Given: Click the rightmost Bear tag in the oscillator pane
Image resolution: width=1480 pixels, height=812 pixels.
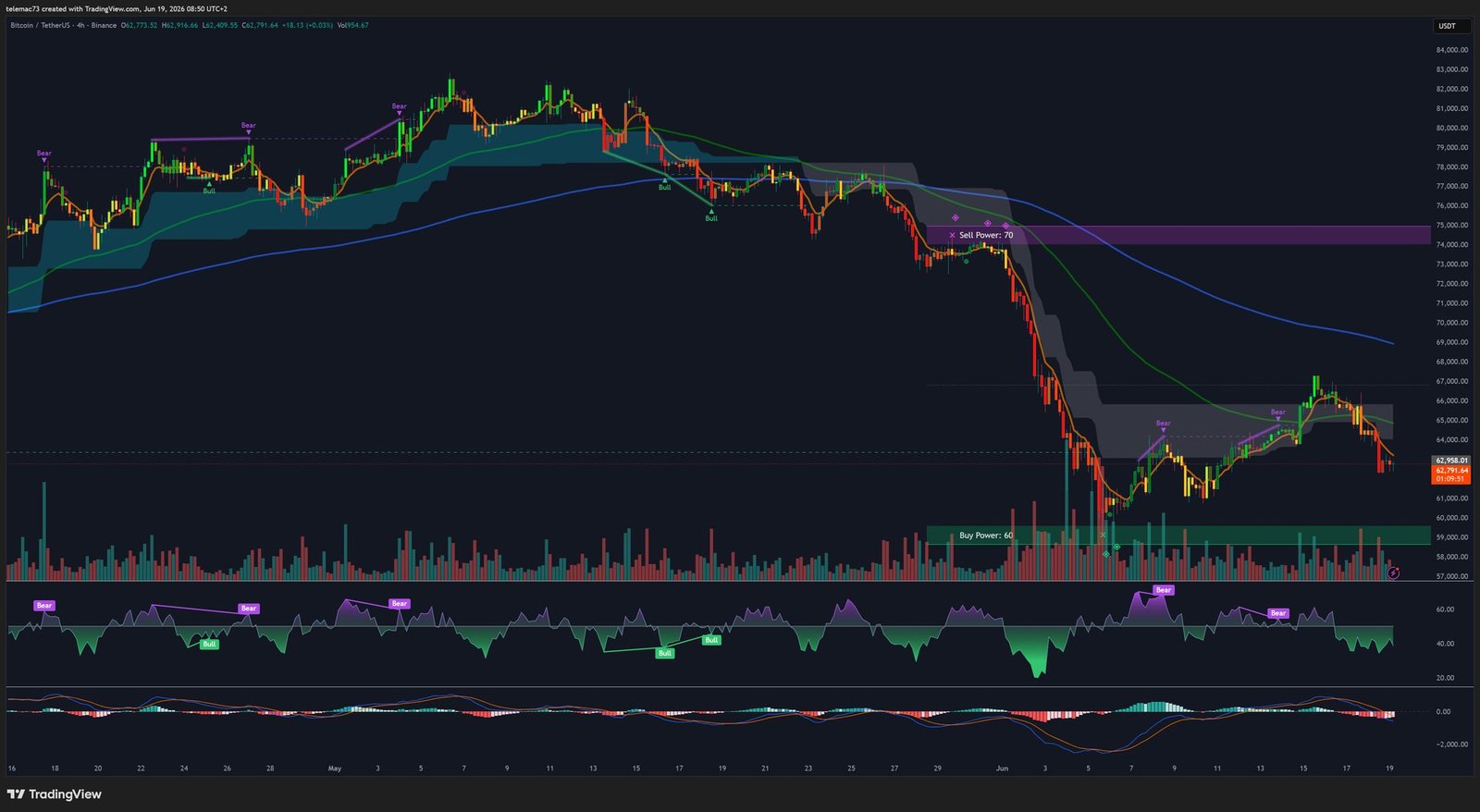Looking at the screenshot, I should (1278, 613).
